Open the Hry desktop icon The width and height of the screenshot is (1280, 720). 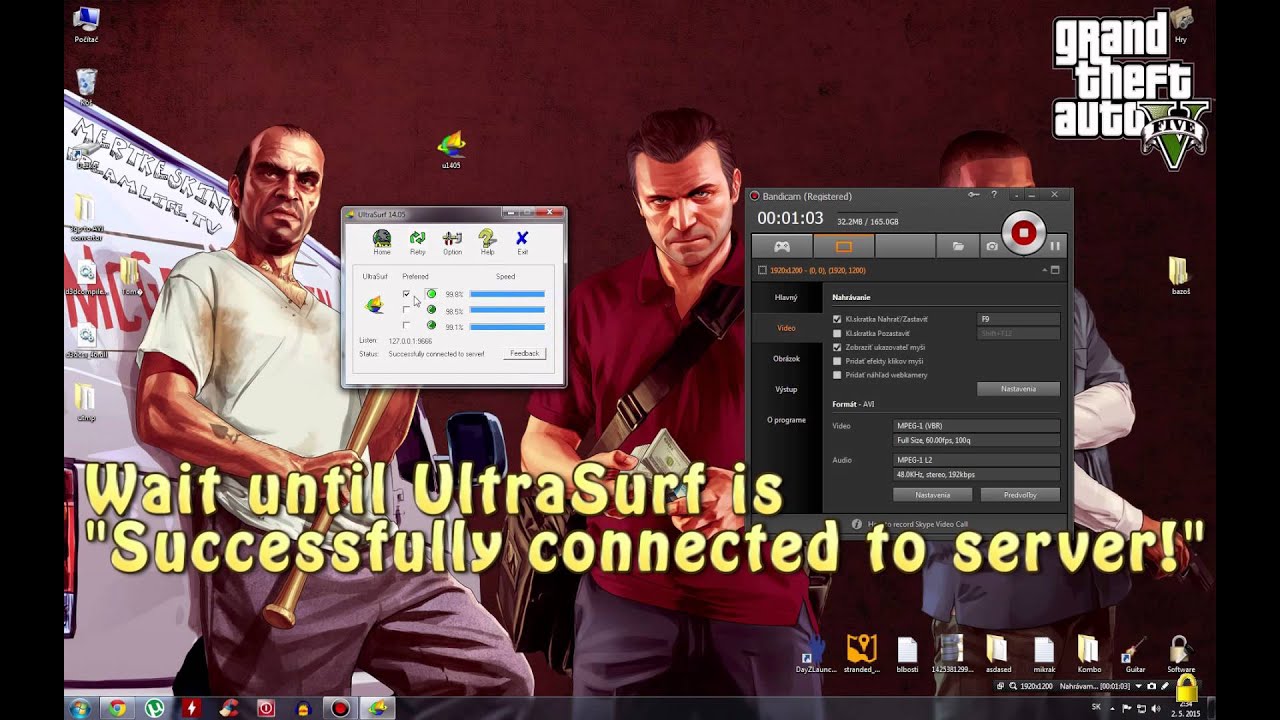point(1181,25)
